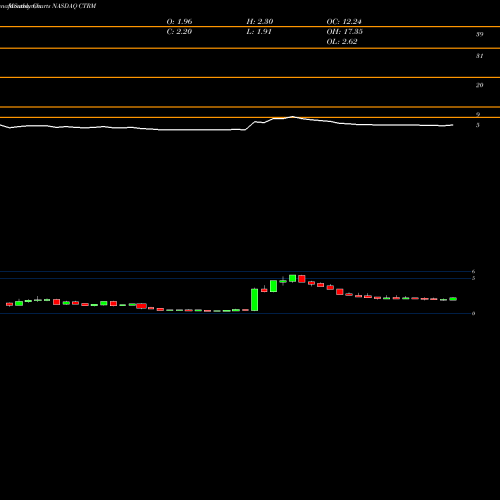Click the OC: 12.24 reading
The height and width of the screenshot is (500, 500).
click(x=344, y=22)
